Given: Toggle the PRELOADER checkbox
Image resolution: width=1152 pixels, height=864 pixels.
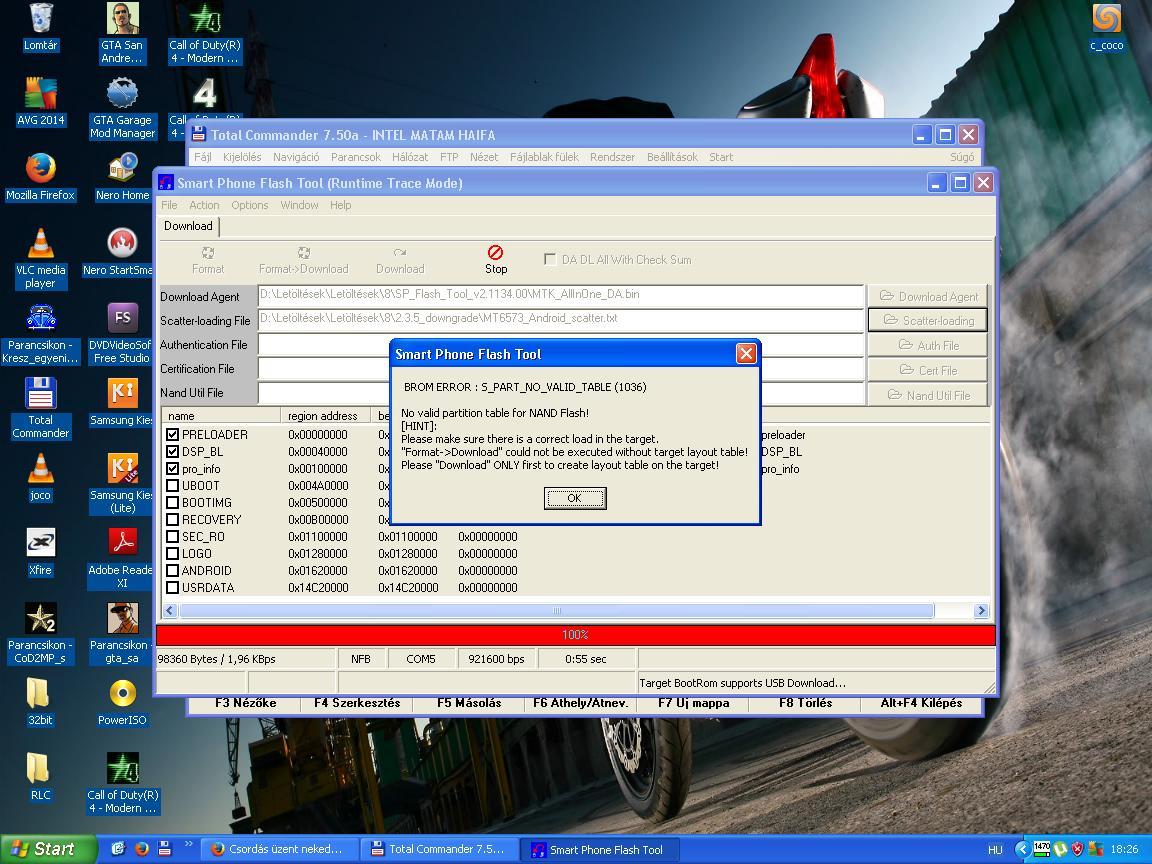Looking at the screenshot, I should pyautogui.click(x=173, y=435).
